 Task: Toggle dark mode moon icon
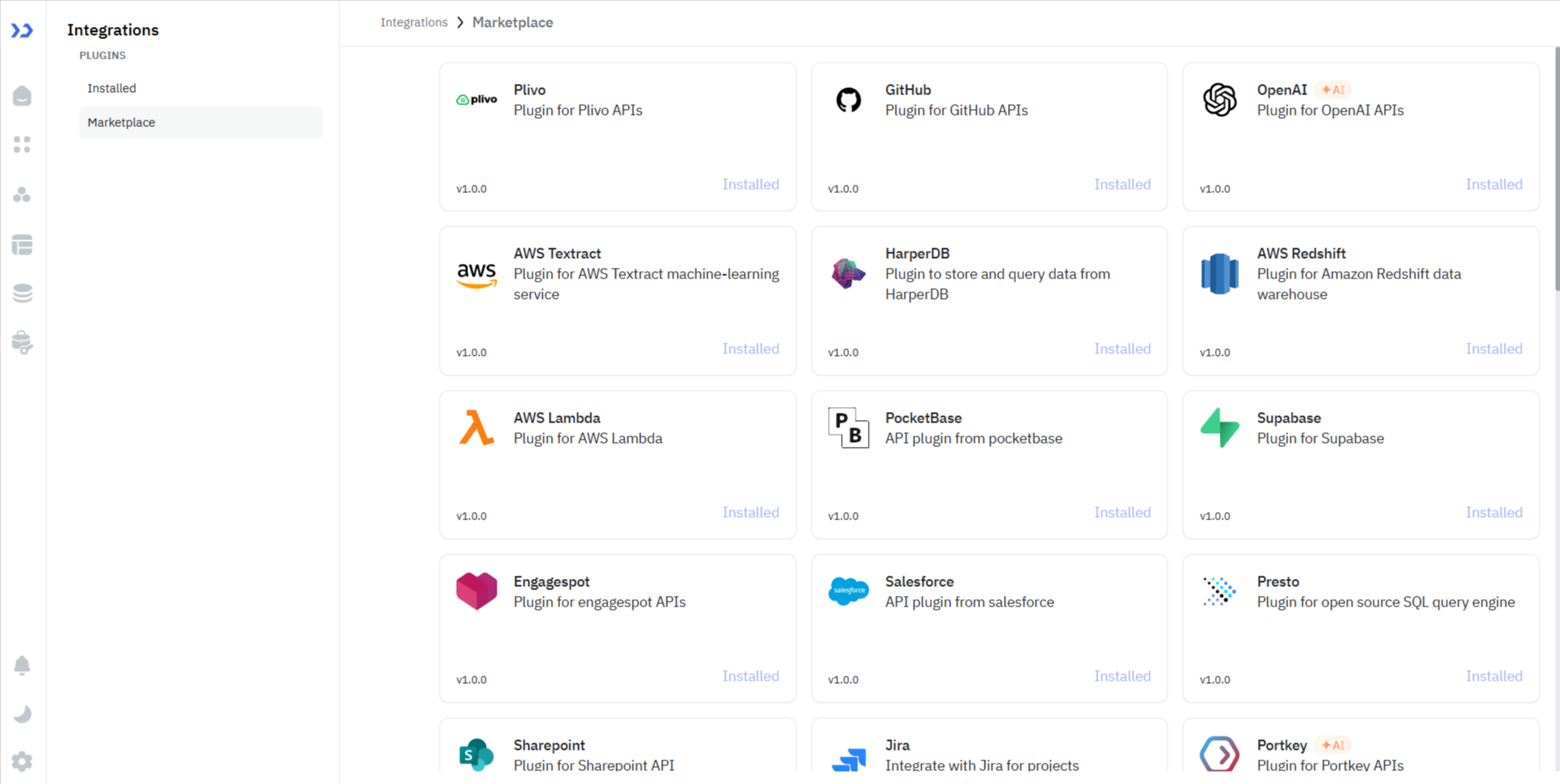[22, 714]
